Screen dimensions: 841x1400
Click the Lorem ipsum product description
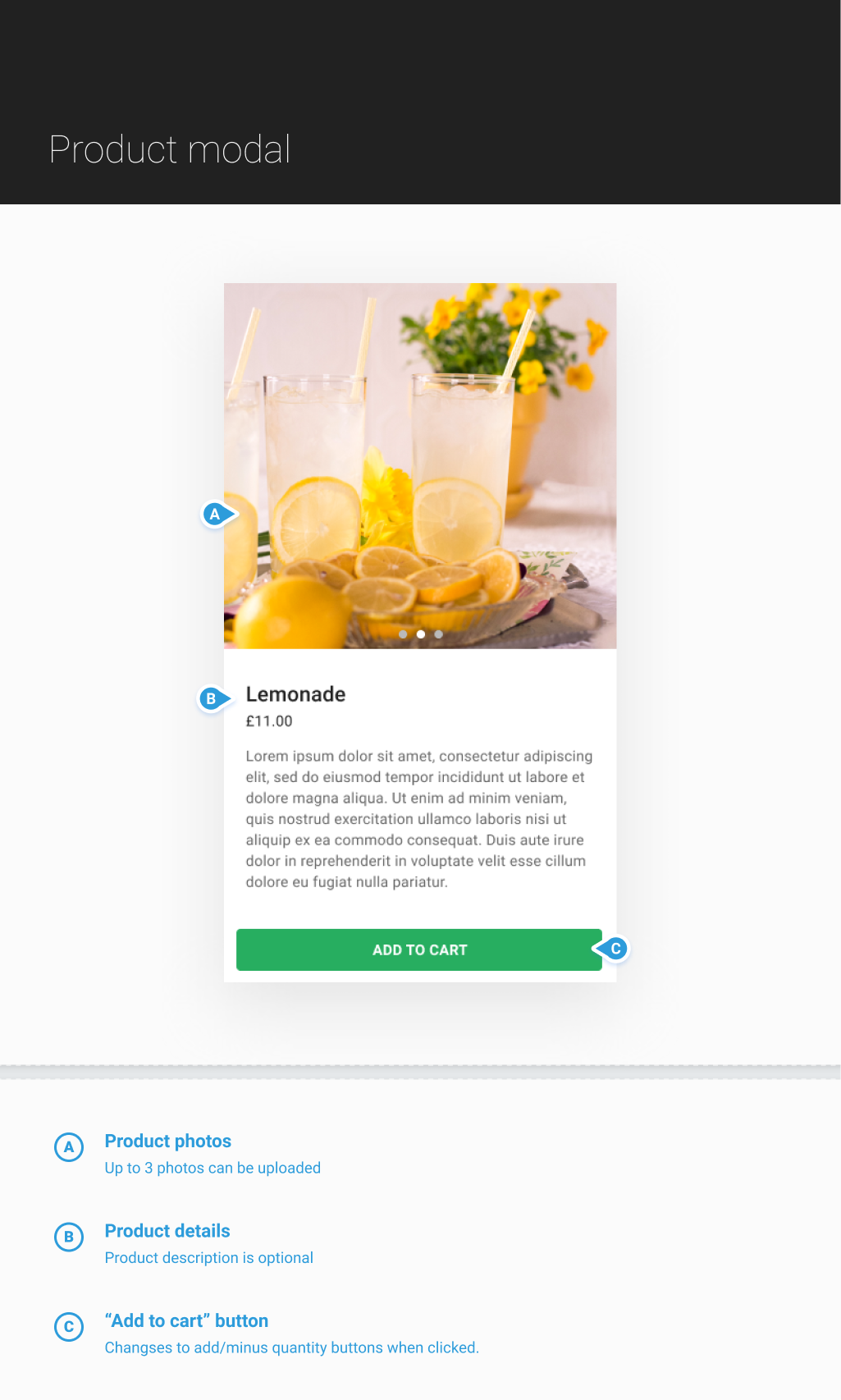click(x=419, y=819)
